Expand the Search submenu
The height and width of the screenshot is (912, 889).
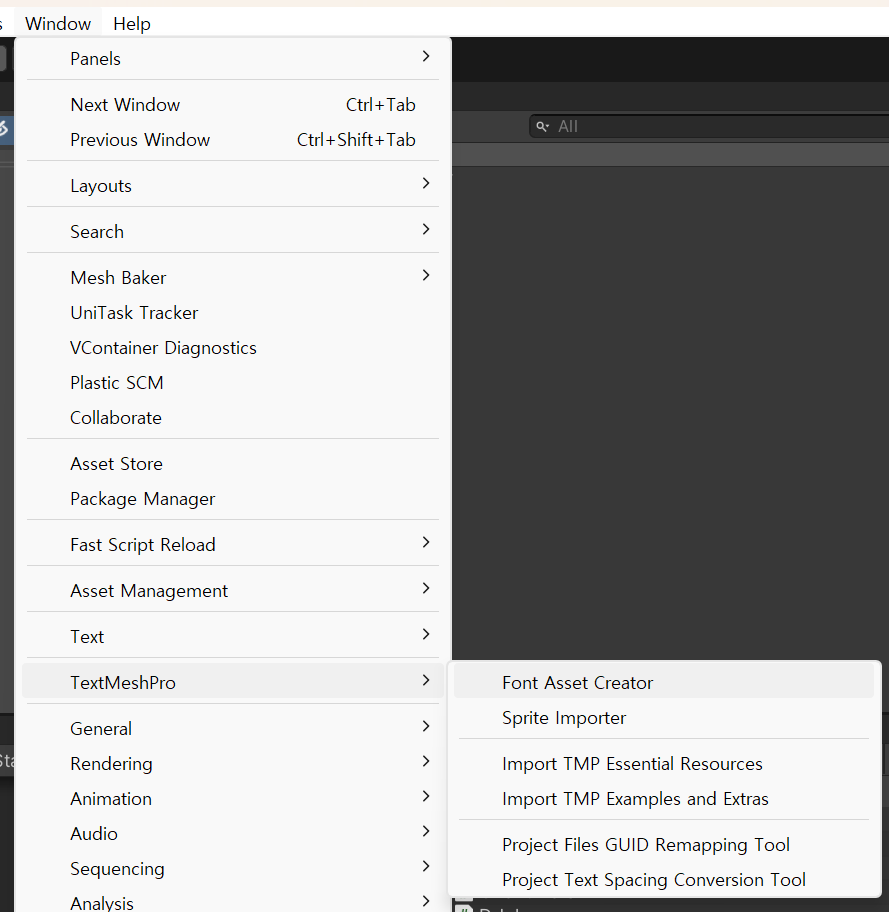pos(233,231)
